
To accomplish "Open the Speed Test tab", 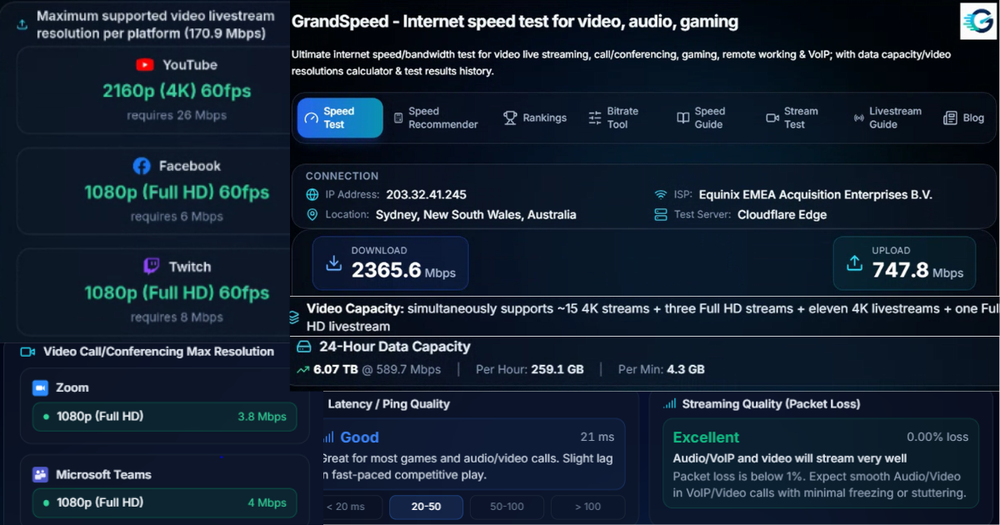I will click(340, 118).
